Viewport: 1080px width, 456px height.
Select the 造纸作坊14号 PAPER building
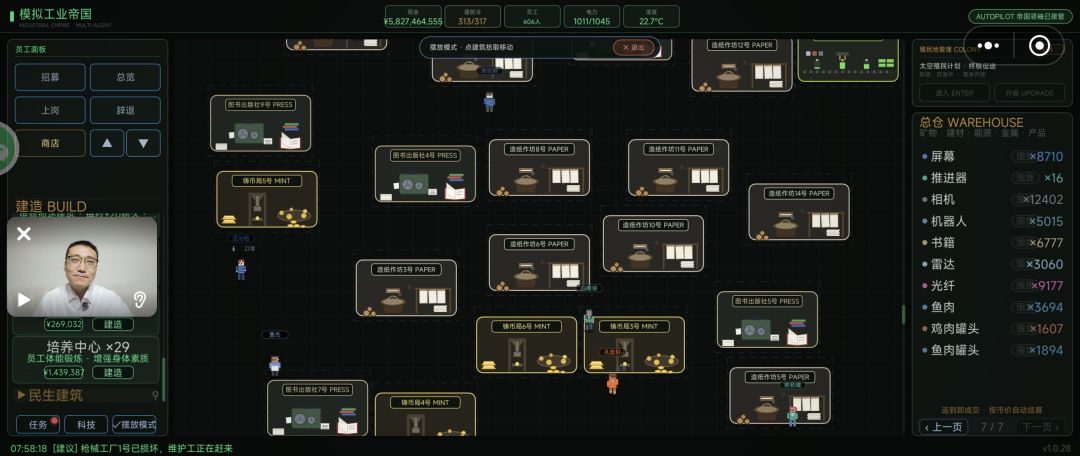799,212
